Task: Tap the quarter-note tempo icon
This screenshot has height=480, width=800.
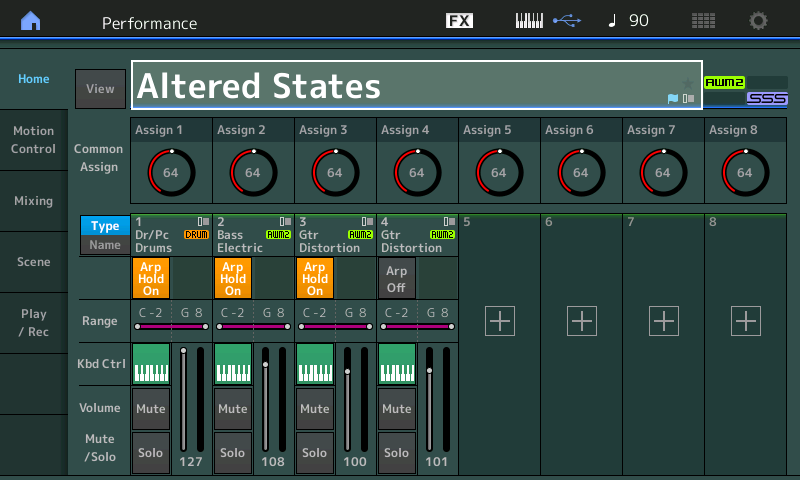Action: pos(613,21)
